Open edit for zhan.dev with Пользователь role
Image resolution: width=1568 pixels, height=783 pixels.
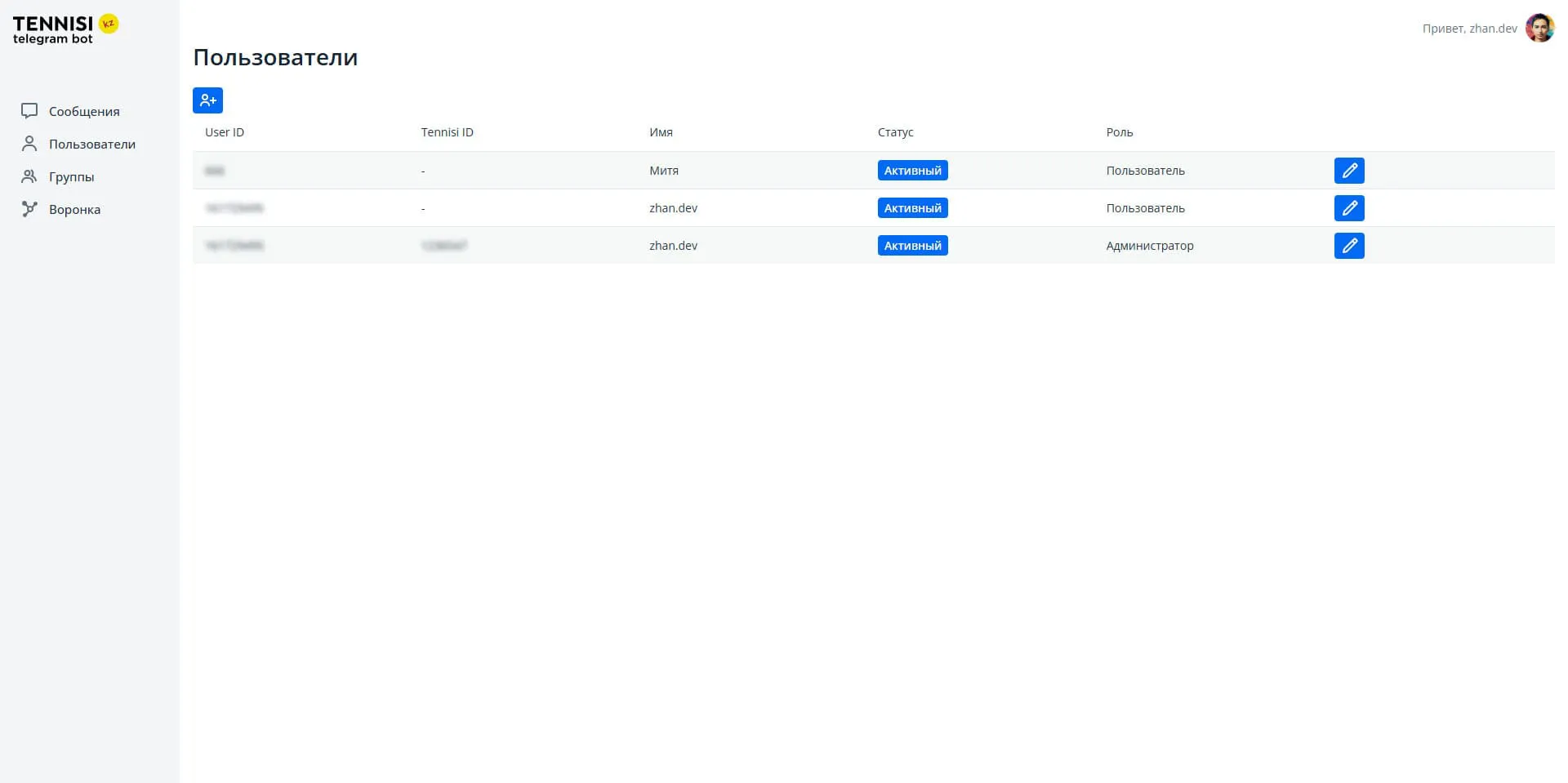click(x=1348, y=208)
